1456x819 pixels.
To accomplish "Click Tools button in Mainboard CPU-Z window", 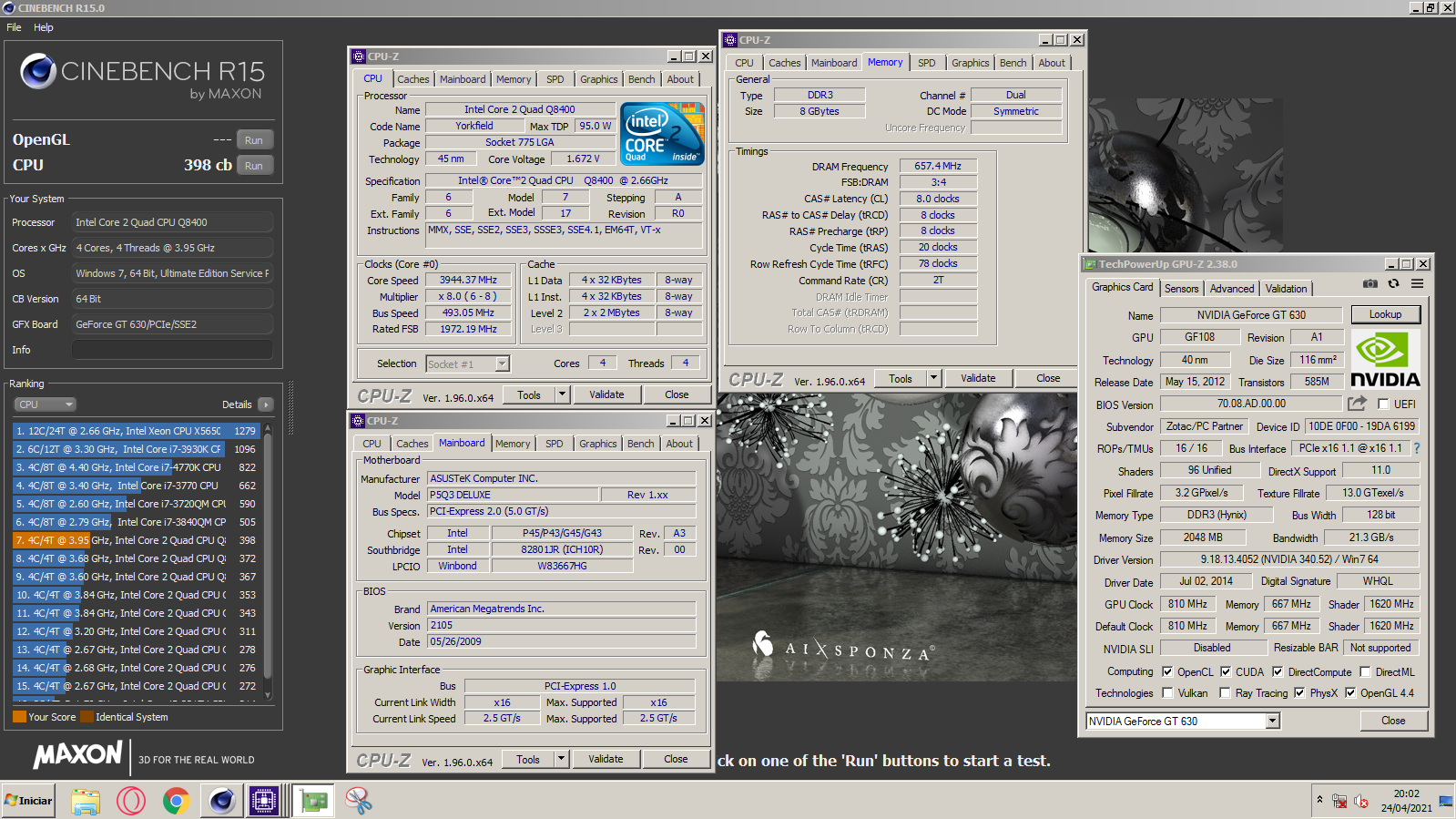I will (x=528, y=759).
